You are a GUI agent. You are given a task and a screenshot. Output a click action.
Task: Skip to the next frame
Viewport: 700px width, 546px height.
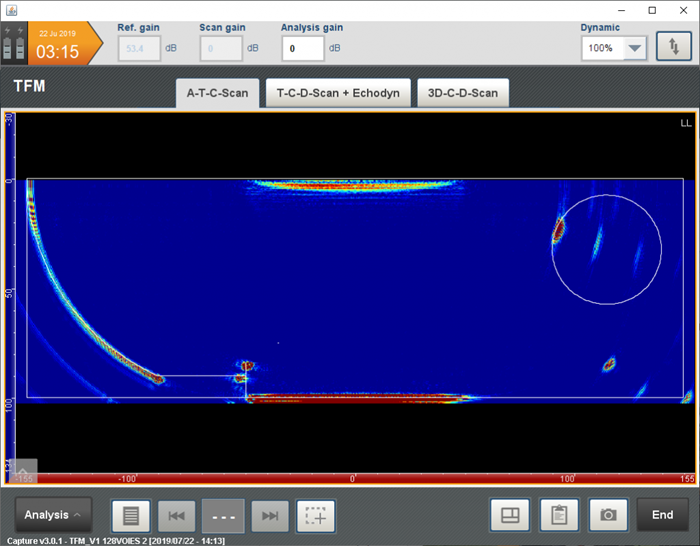pyautogui.click(x=270, y=516)
